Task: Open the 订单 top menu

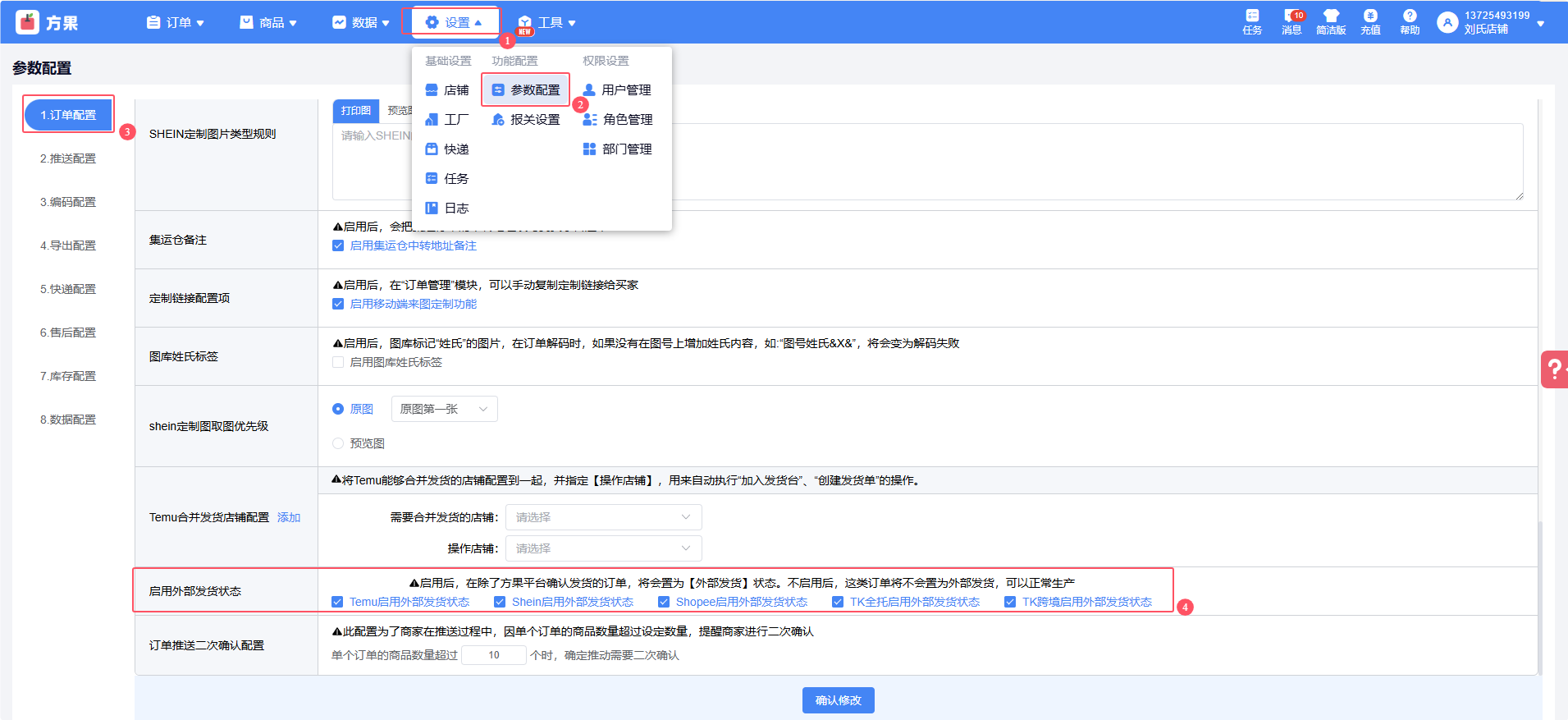Action: click(x=176, y=22)
